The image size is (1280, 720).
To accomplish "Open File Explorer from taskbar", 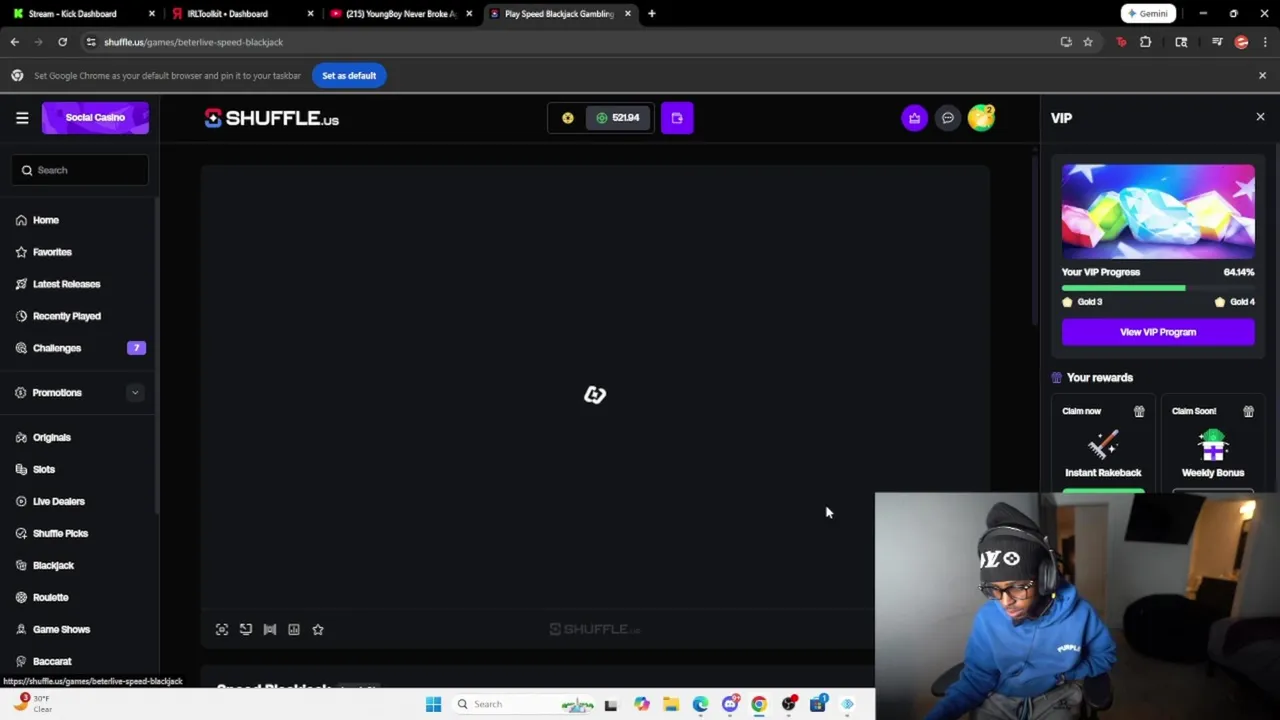I will (x=671, y=704).
